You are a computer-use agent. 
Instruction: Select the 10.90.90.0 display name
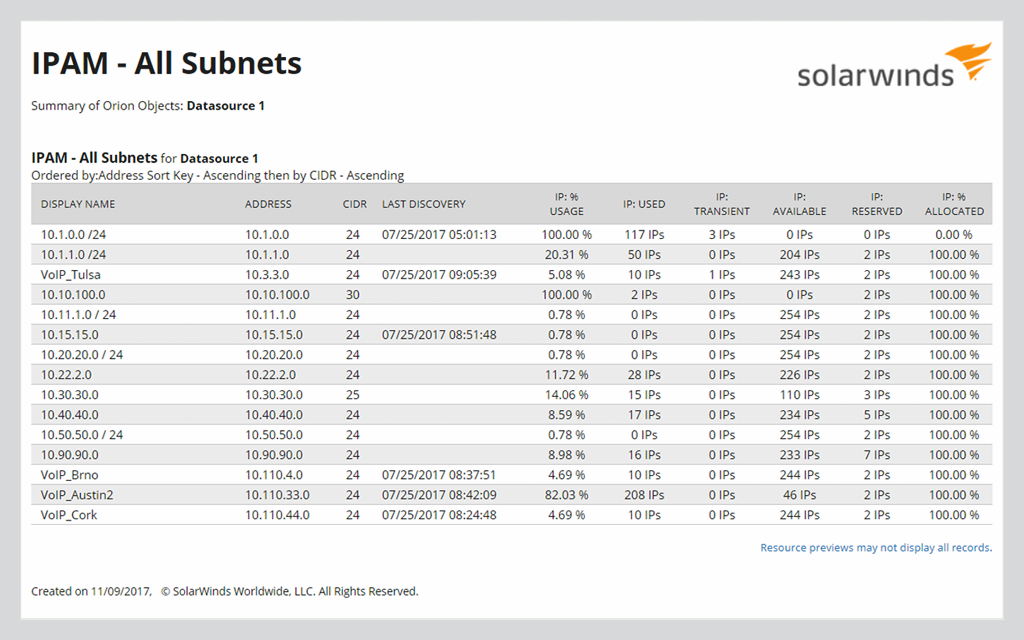point(69,455)
